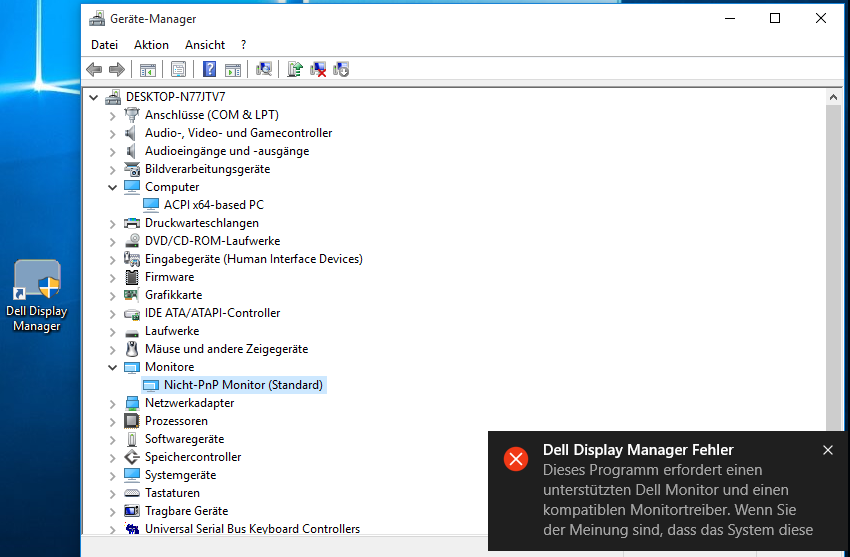Collapse the DESKTOP-N77JTV7 root node
The height and width of the screenshot is (557, 850).
(x=94, y=98)
